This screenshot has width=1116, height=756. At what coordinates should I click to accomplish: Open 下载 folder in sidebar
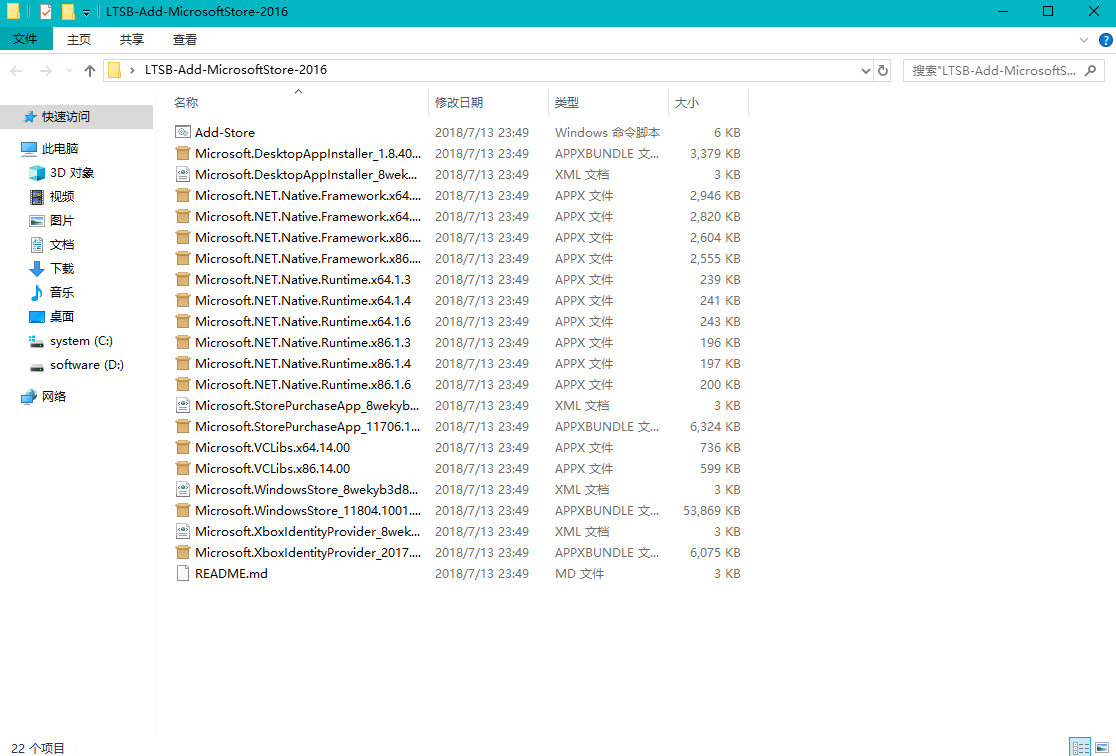[62, 268]
